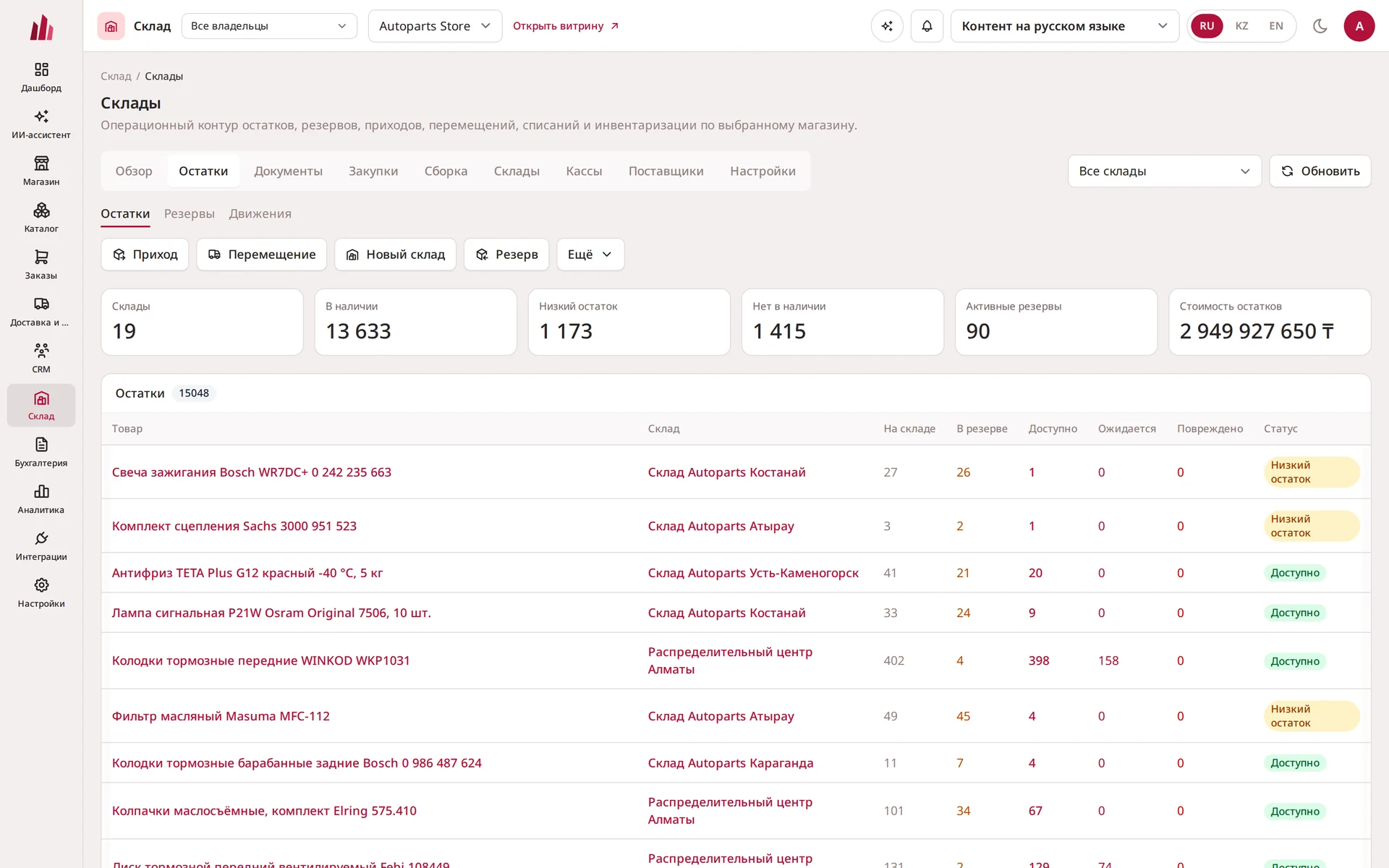This screenshot has width=1389, height=868.
Task: Open Аналитика in the sidebar
Action: [41, 499]
